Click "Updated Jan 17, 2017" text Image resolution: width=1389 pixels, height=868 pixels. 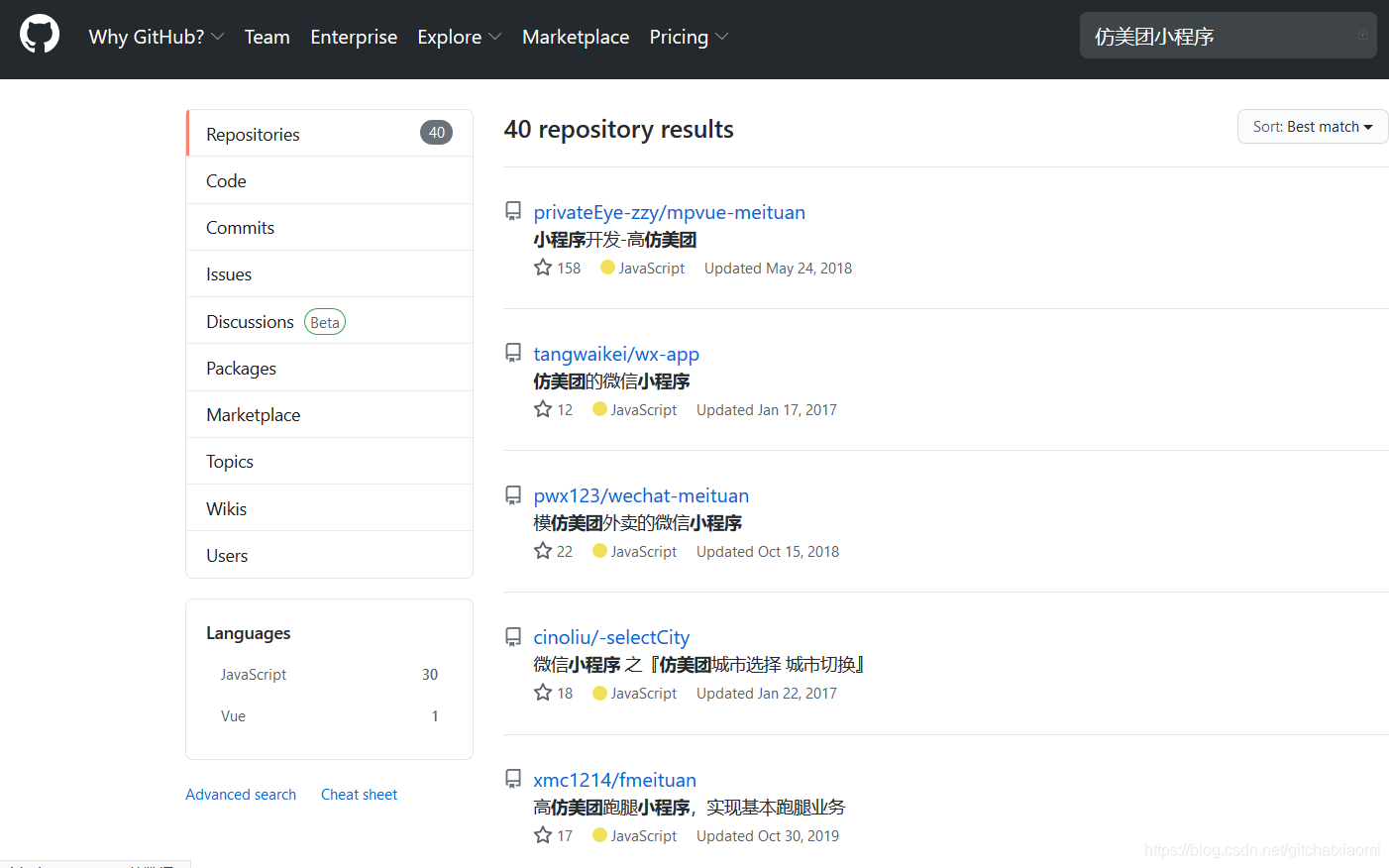[x=767, y=409]
